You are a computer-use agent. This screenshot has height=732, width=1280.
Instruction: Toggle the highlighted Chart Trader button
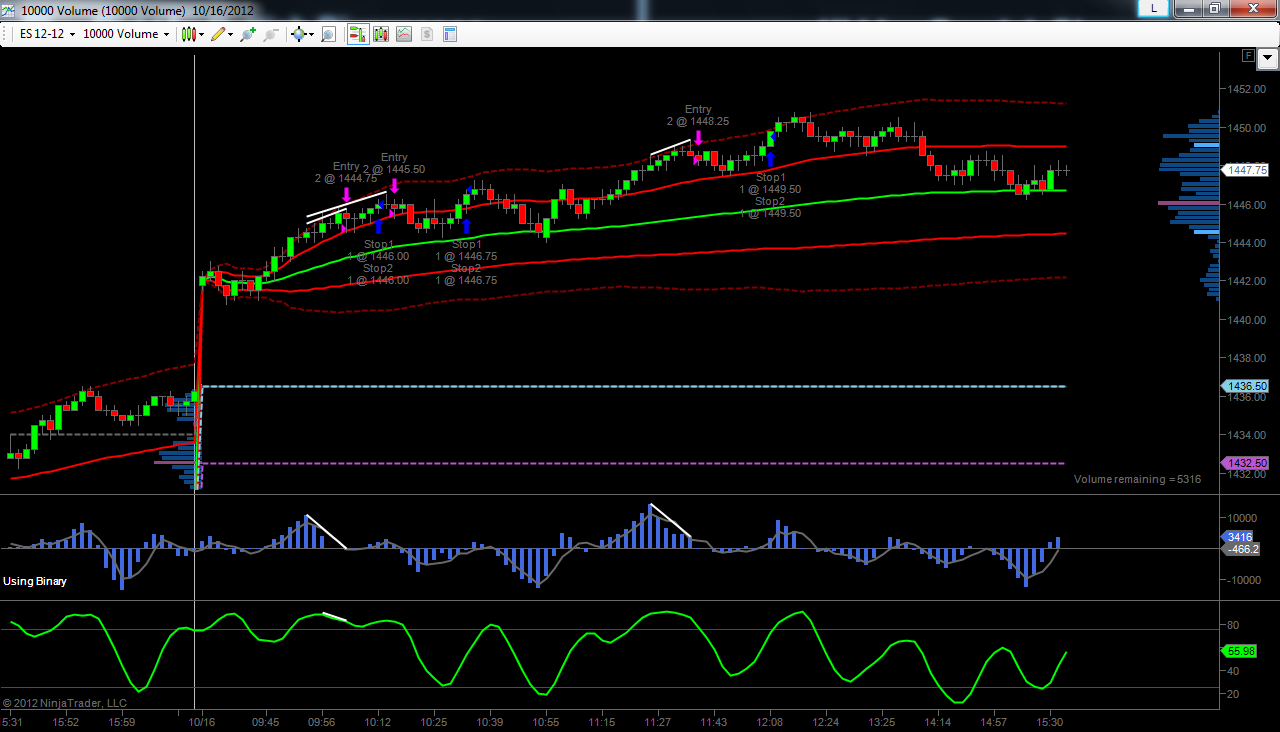tap(357, 34)
